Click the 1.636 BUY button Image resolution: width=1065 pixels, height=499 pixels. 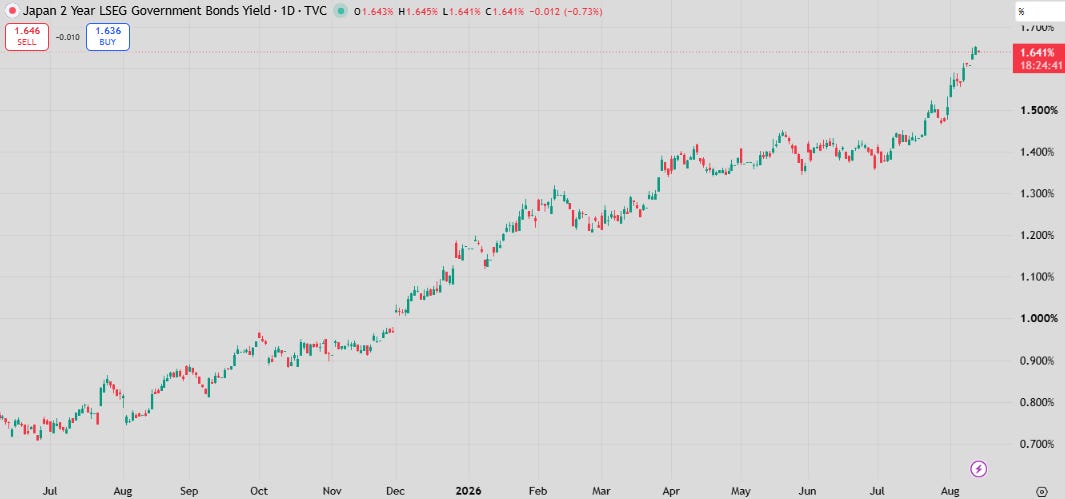click(x=108, y=37)
